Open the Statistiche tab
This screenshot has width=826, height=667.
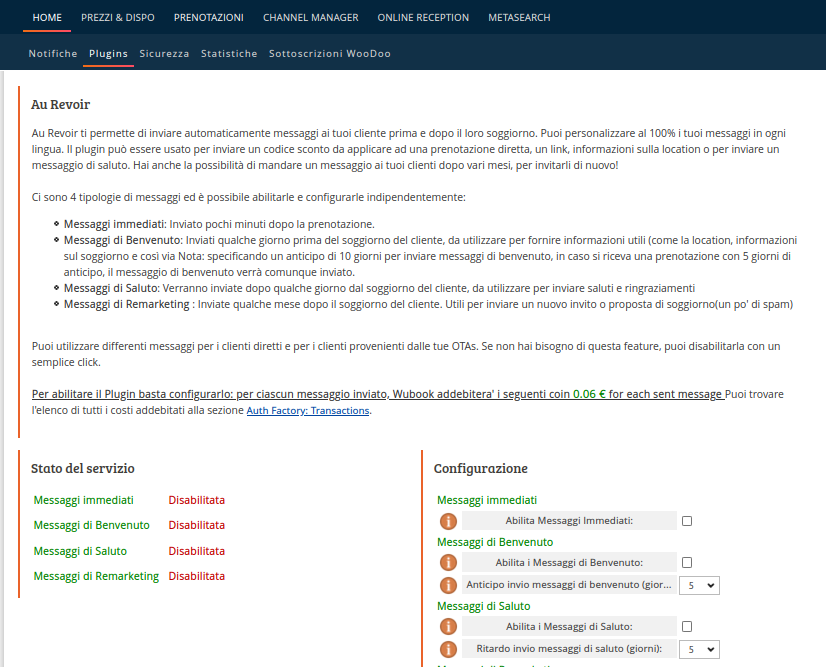click(x=229, y=53)
